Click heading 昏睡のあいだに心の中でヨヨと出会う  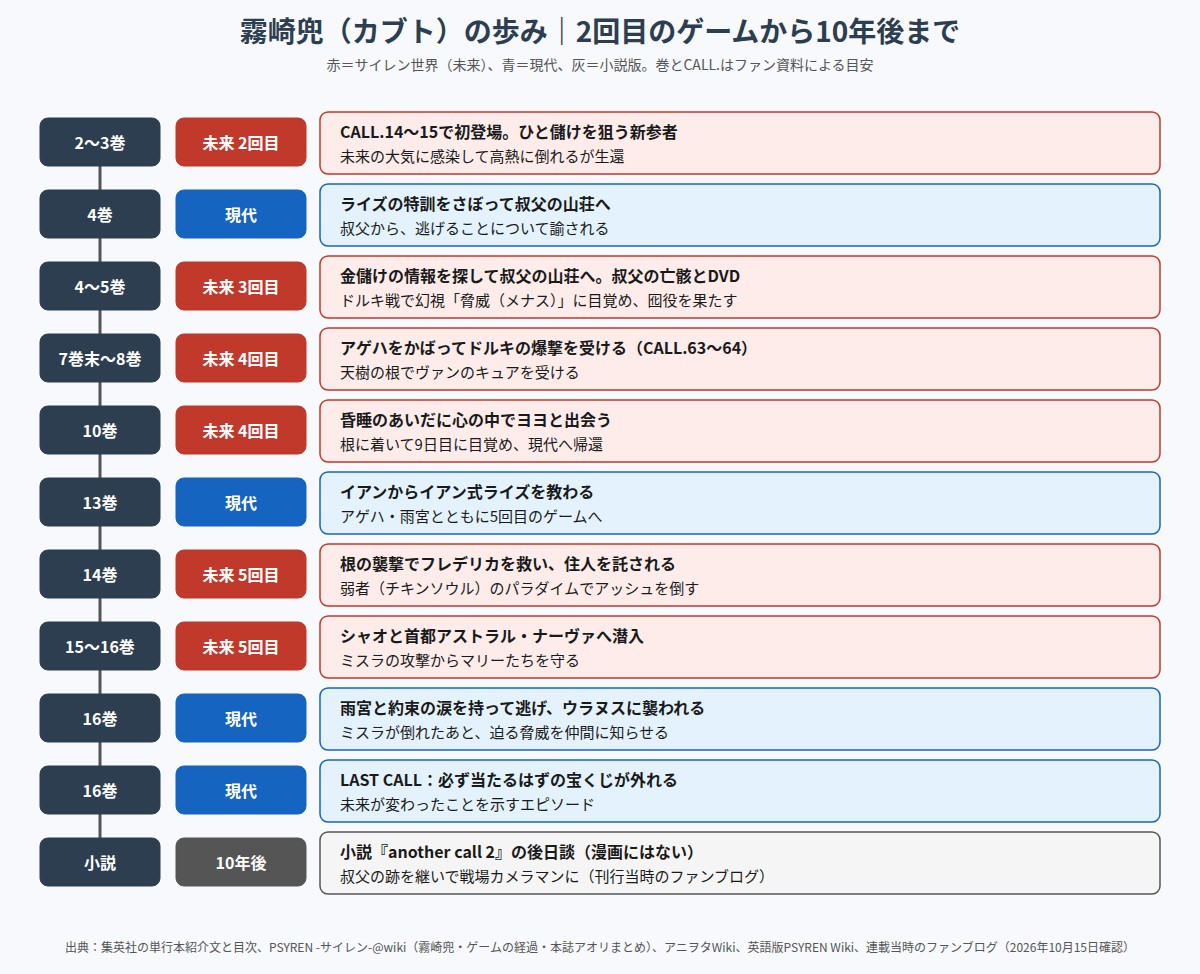click(475, 420)
